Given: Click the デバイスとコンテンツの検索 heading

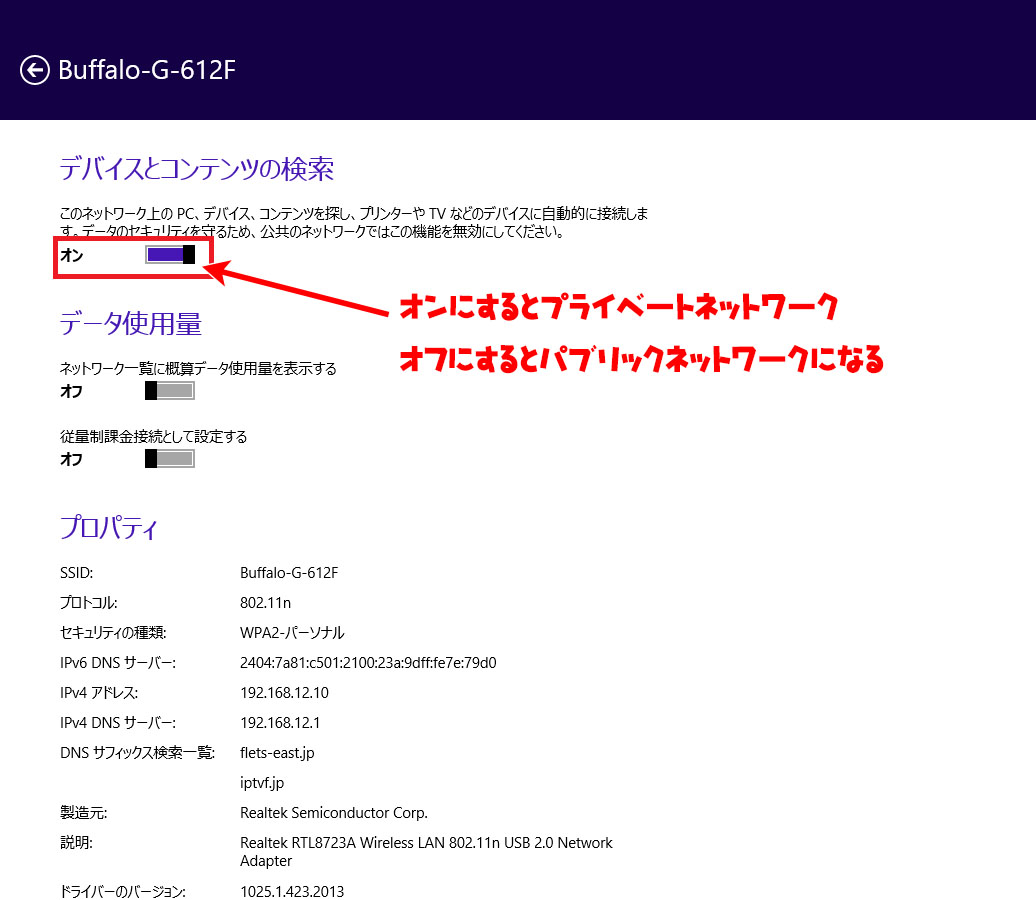Looking at the screenshot, I should [197, 169].
